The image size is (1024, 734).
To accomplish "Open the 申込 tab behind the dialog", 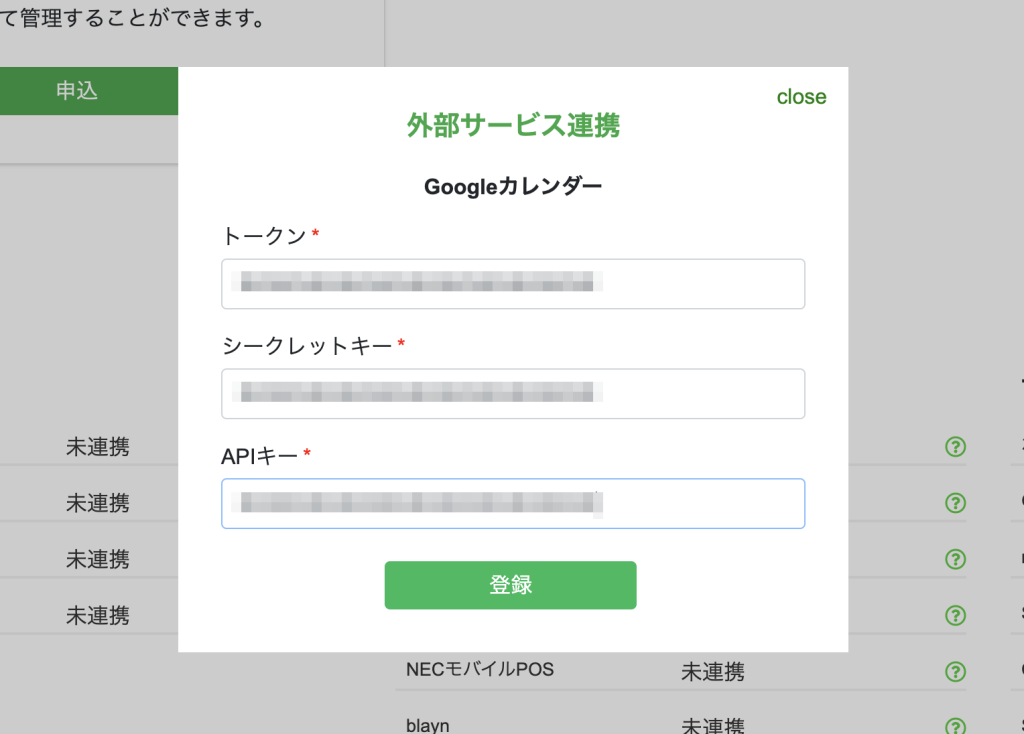I will (x=77, y=91).
